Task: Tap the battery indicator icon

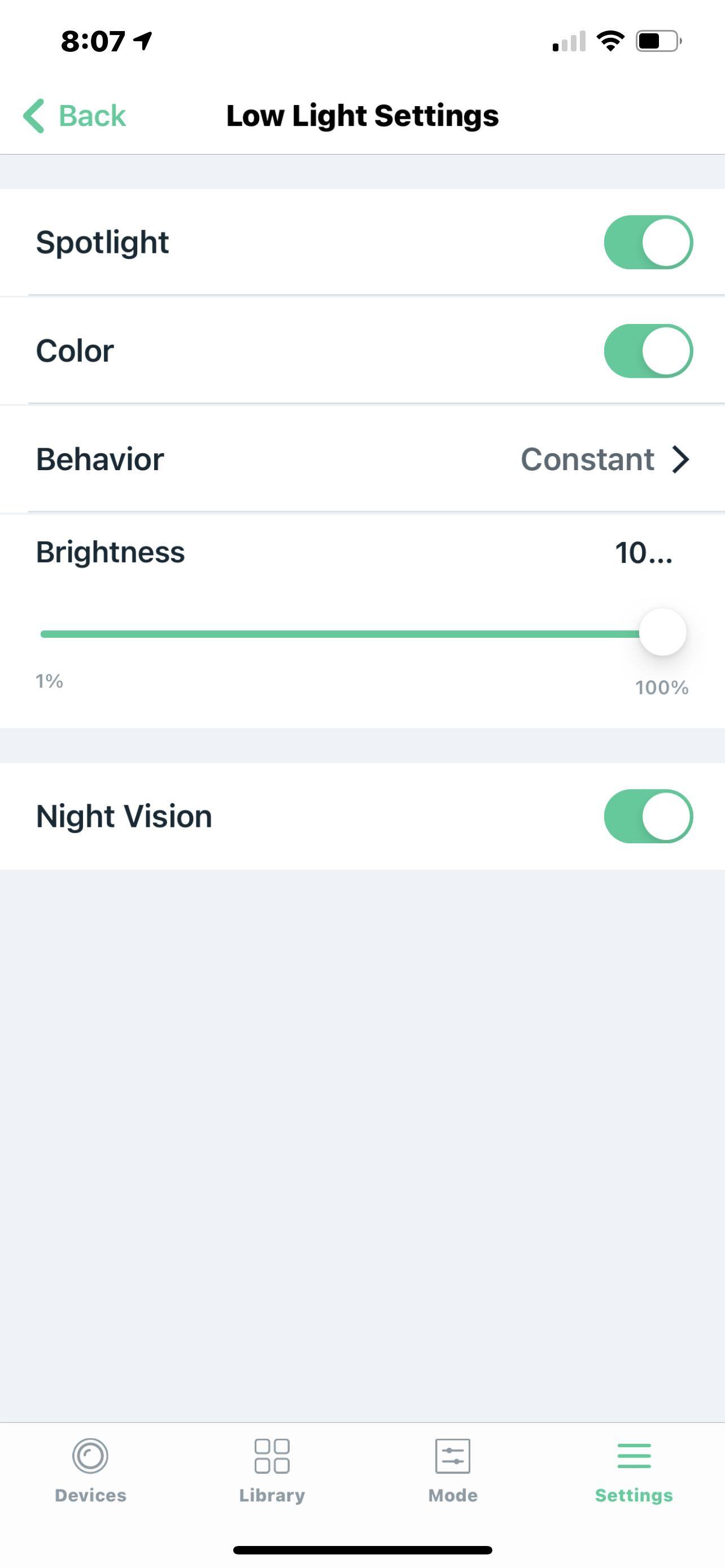Action: tap(657, 41)
